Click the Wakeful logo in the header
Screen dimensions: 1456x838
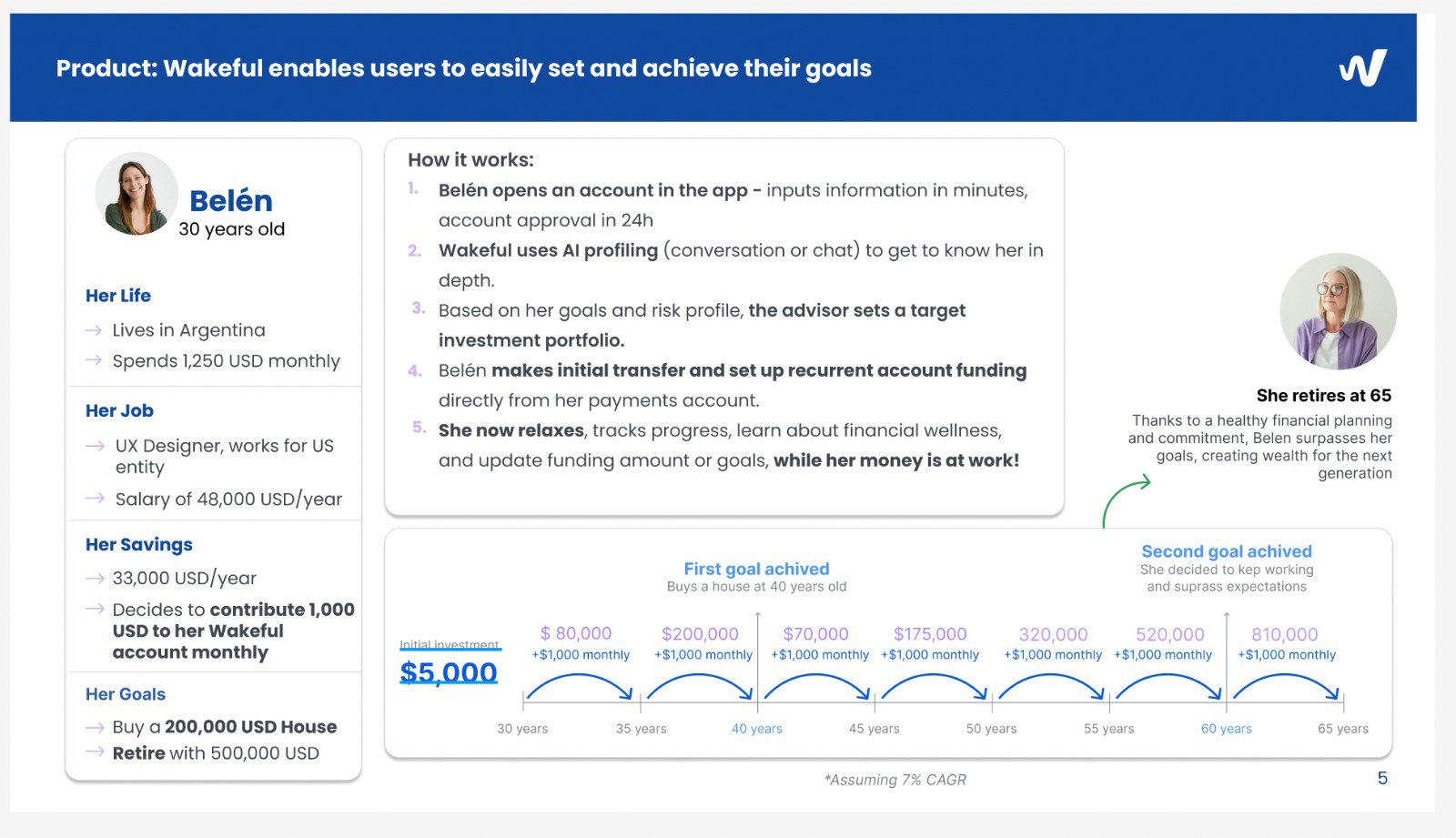click(x=1362, y=68)
